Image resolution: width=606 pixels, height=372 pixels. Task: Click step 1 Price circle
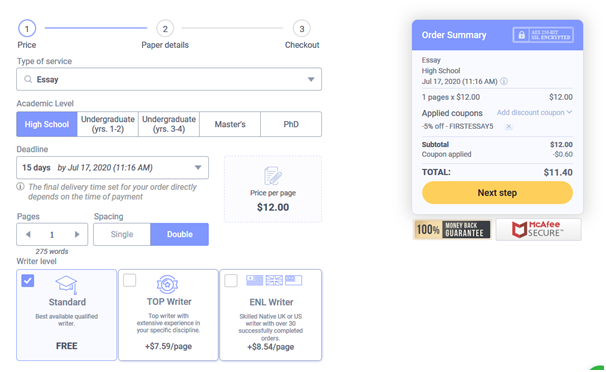27,29
